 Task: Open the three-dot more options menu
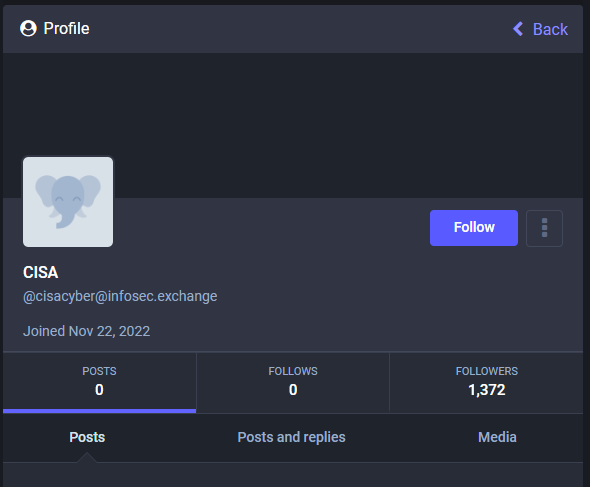[x=544, y=228]
